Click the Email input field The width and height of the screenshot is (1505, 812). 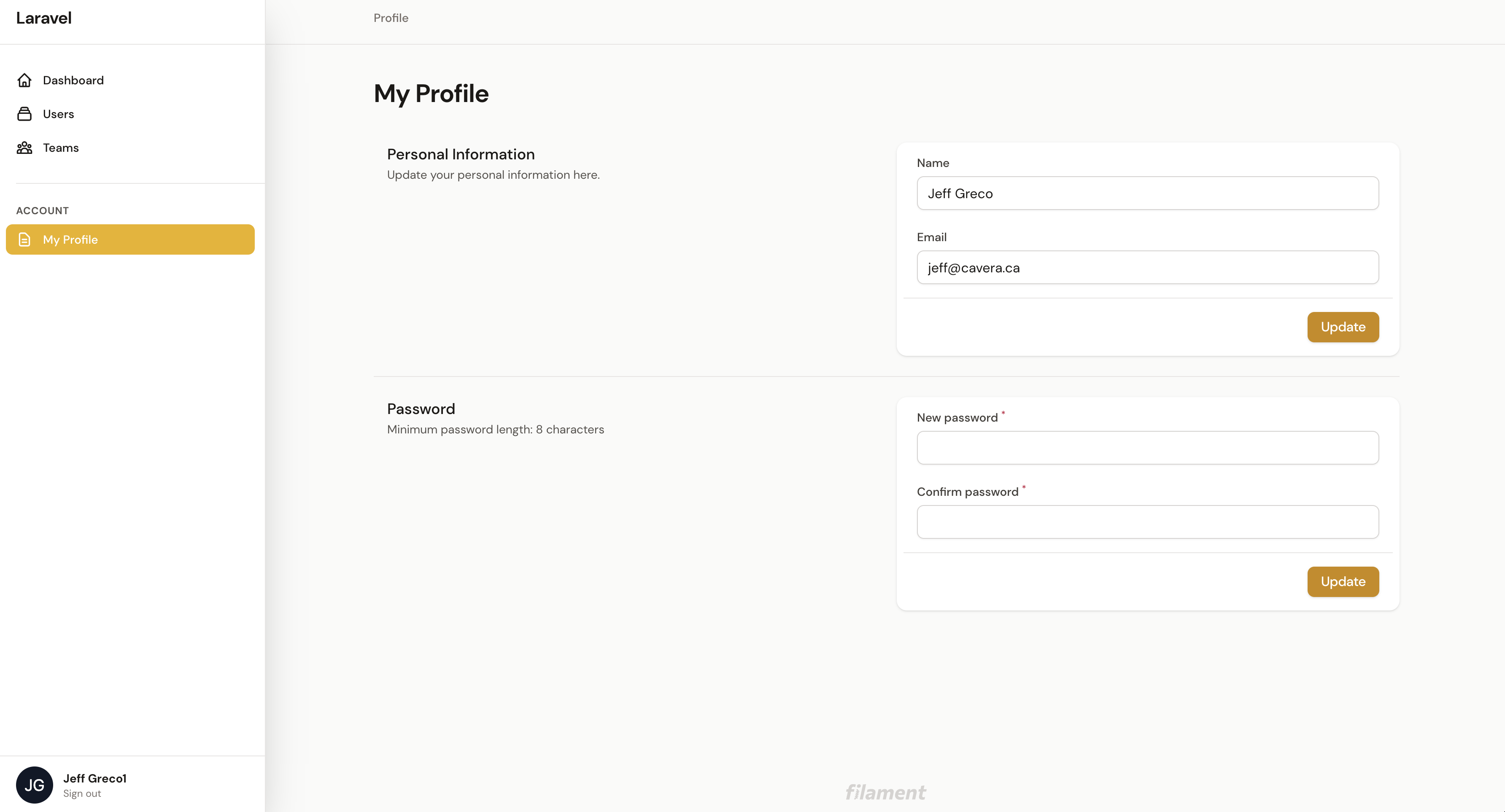pyautogui.click(x=1148, y=267)
